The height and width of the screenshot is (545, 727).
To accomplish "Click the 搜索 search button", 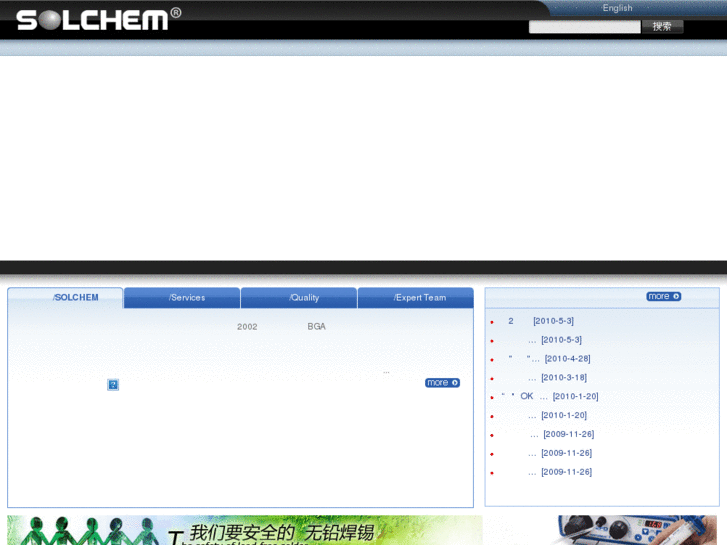I will click(x=662, y=27).
